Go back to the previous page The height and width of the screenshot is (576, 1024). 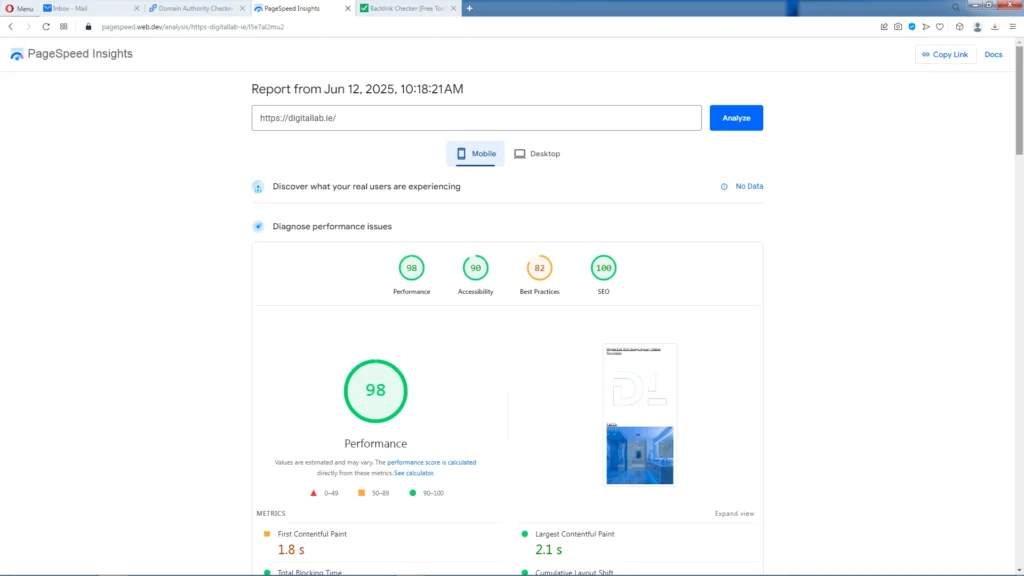click(x=11, y=27)
